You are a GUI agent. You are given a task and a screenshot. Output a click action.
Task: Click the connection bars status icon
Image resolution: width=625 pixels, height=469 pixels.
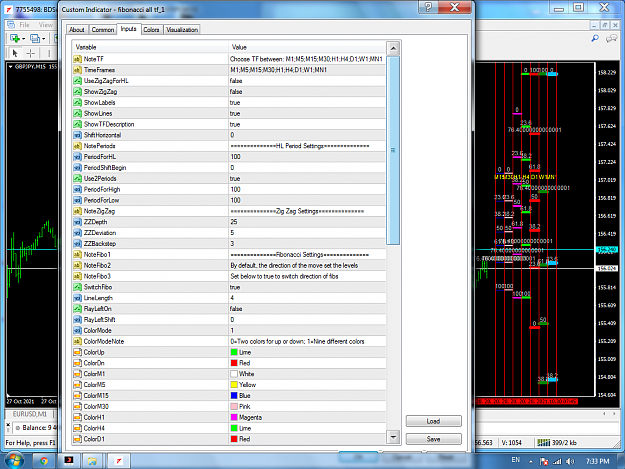pos(543,442)
